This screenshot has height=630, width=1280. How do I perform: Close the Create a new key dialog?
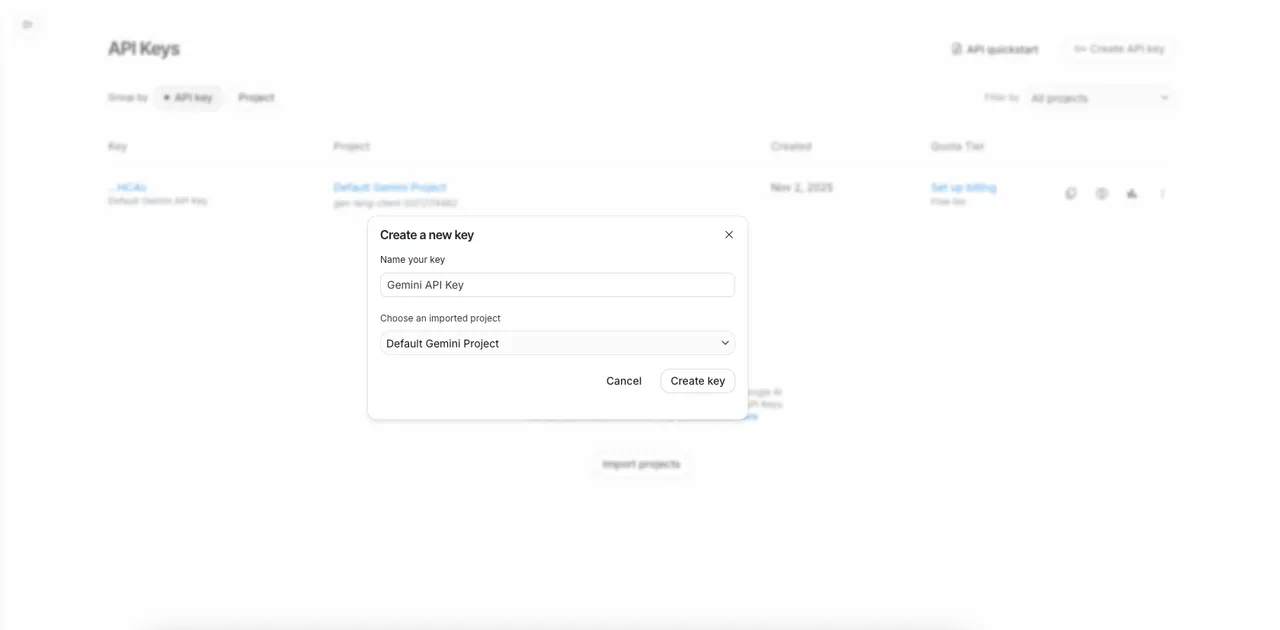coord(729,235)
